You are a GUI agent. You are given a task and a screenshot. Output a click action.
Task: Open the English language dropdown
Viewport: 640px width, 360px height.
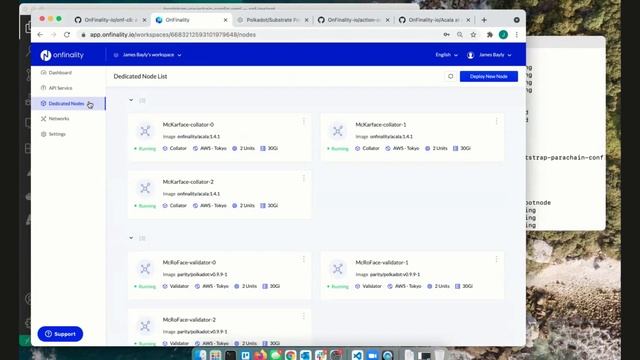(x=446, y=55)
